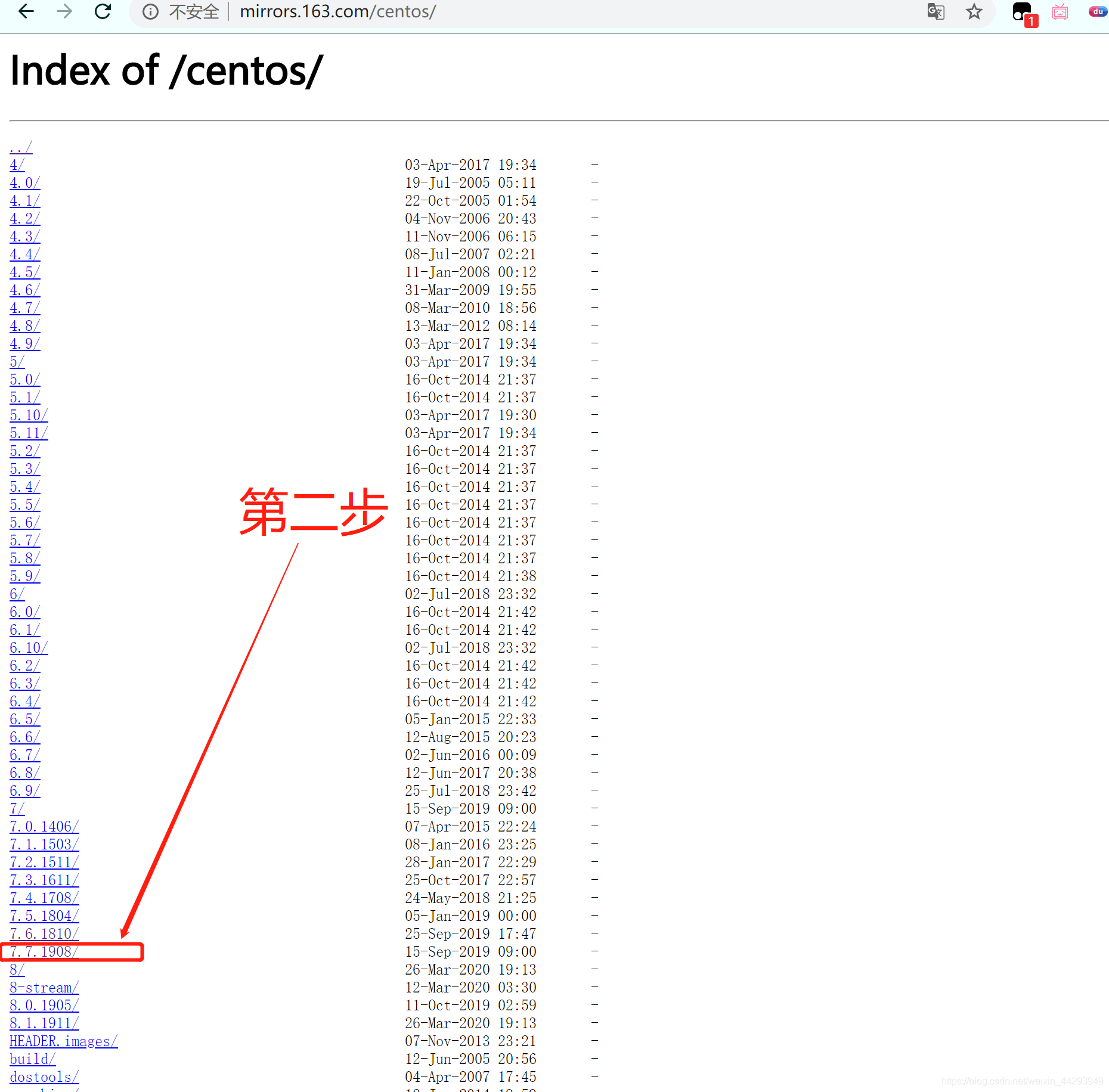Open the 4.7/ directory
The image size is (1109, 1092).
tap(25, 308)
